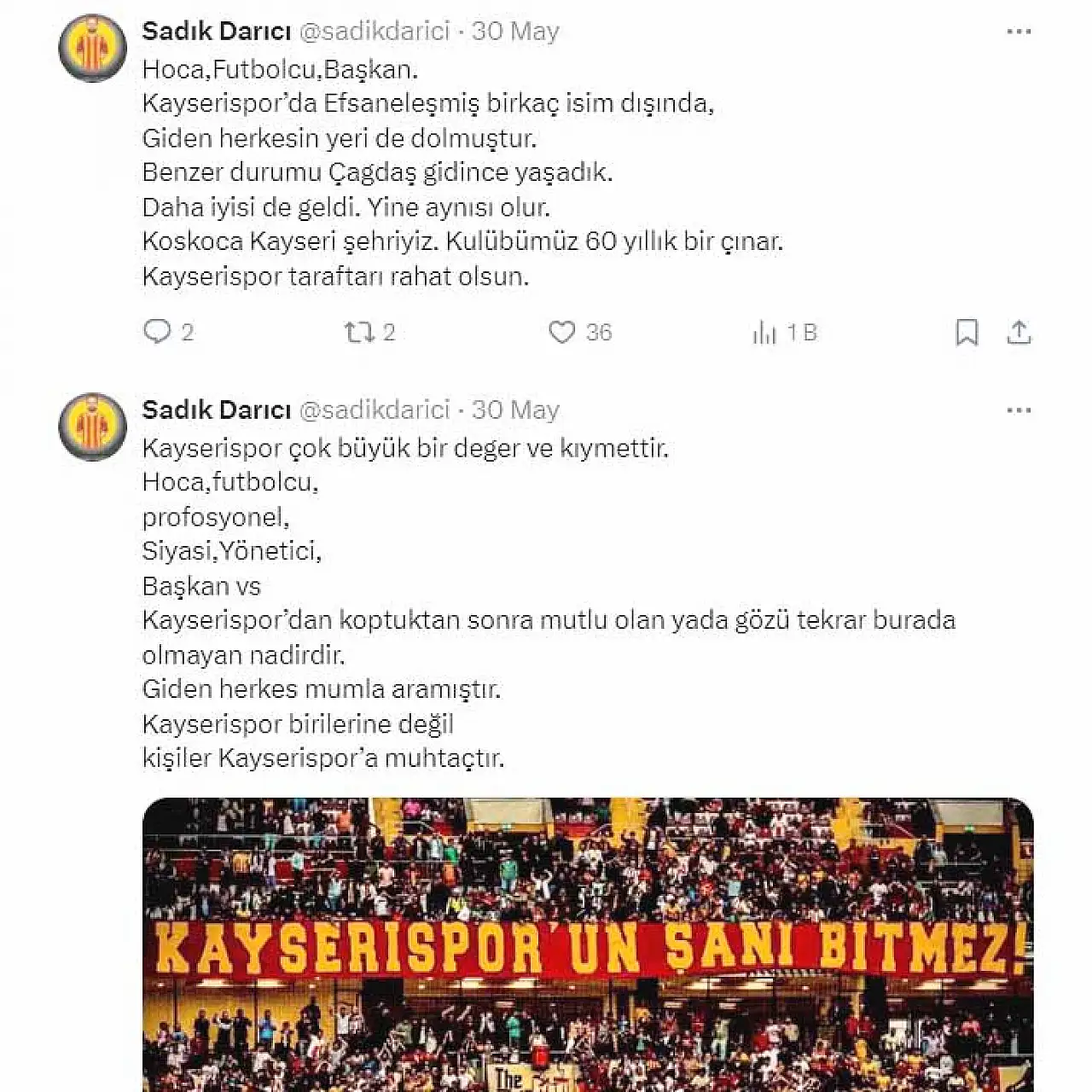
Task: Open more options menu on second tweet
Action: (1019, 410)
